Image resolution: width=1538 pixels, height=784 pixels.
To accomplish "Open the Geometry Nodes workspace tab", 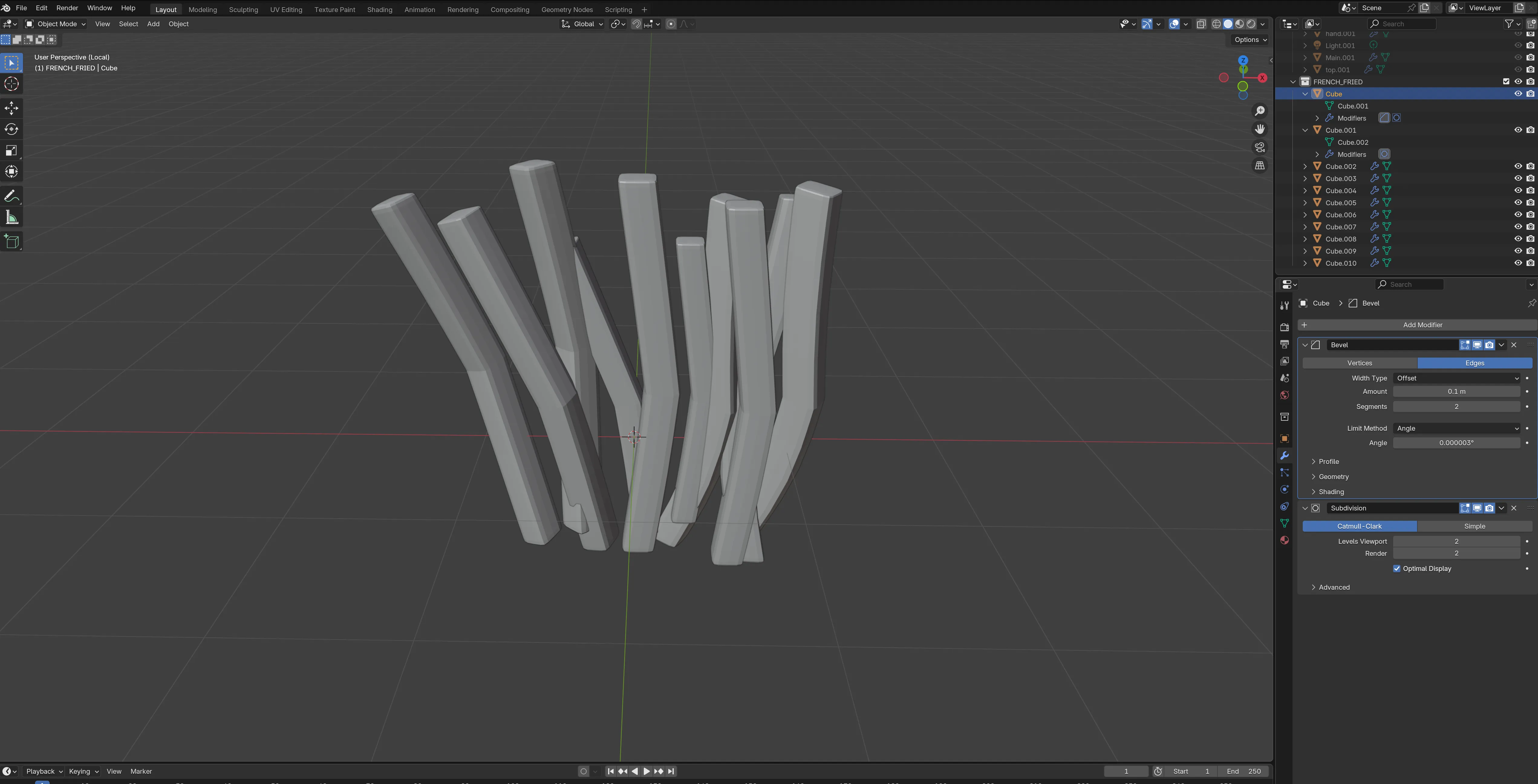I will click(567, 10).
